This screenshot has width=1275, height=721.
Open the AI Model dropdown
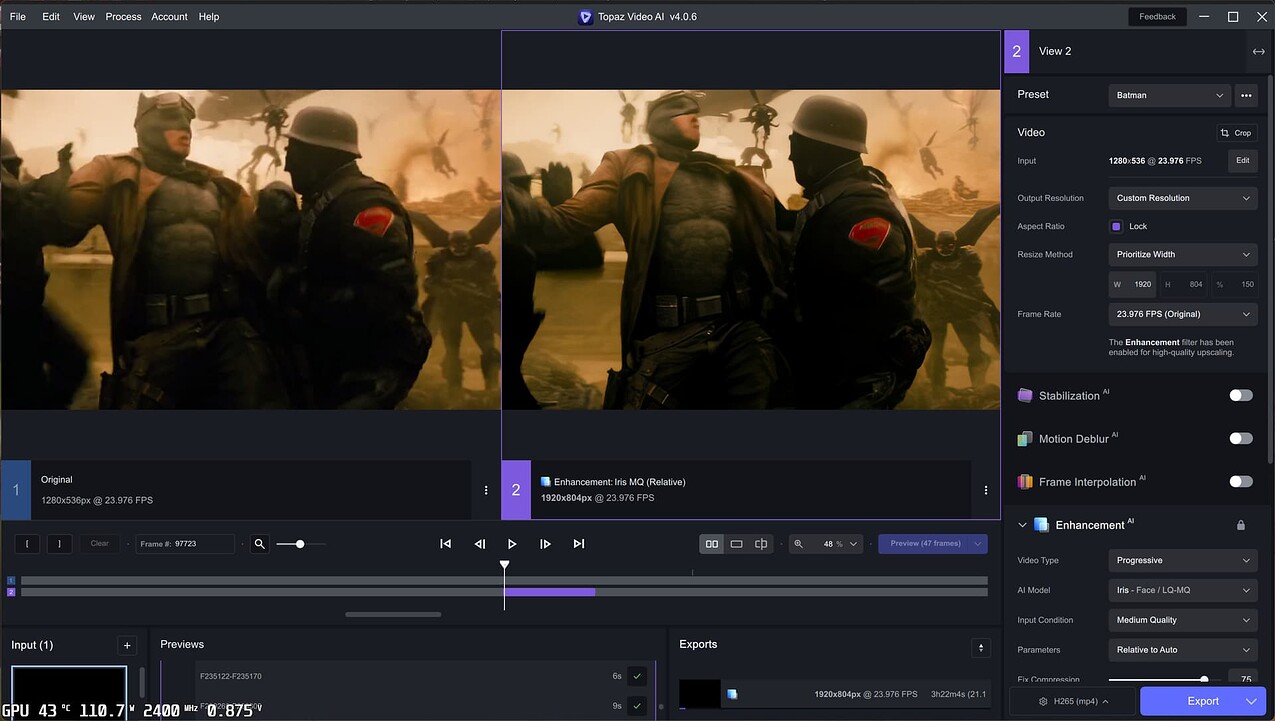coord(1182,590)
